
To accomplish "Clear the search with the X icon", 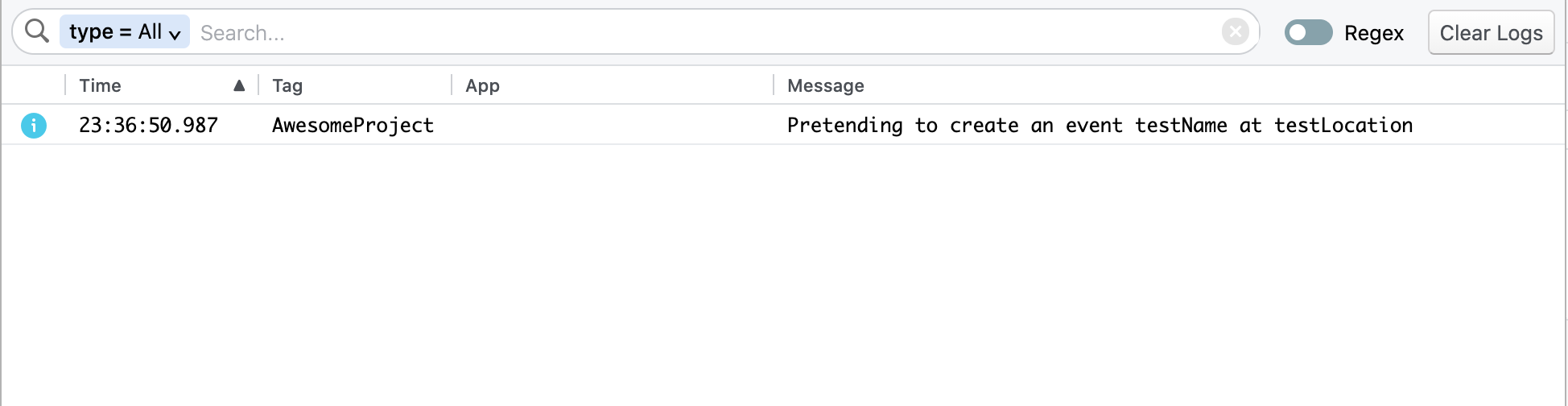I will [1235, 32].
